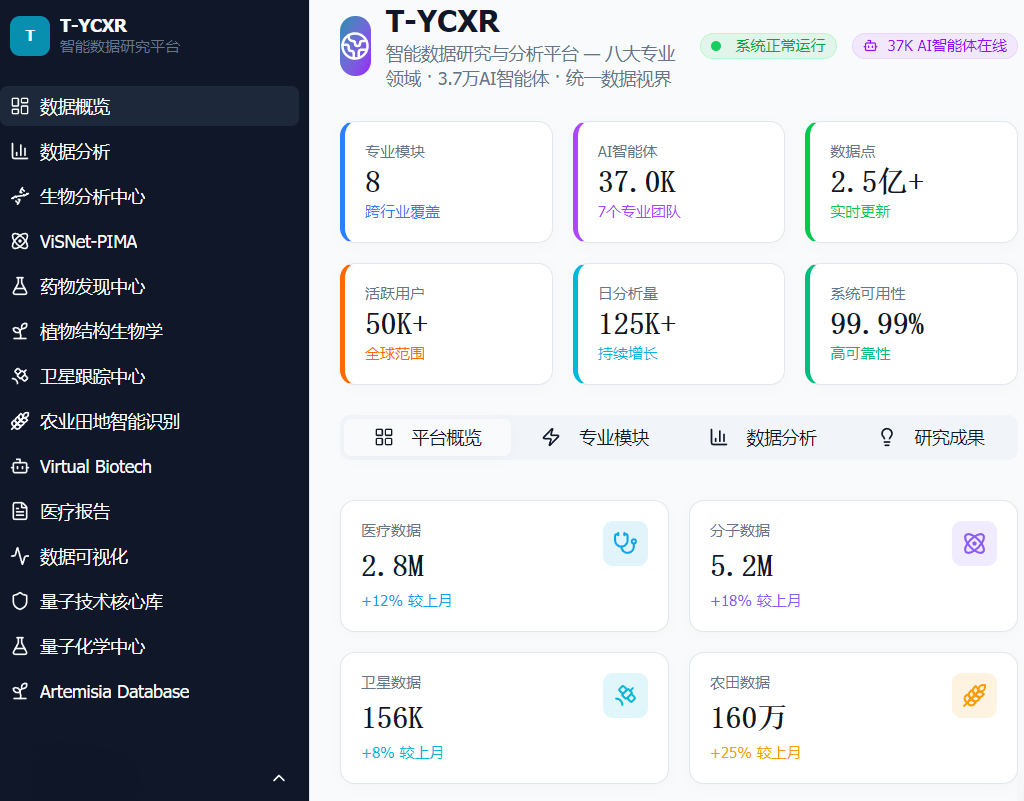Screen dimensions: 1024x801
Task: Click the 37K AI智能体在线 badge
Action: point(937,46)
